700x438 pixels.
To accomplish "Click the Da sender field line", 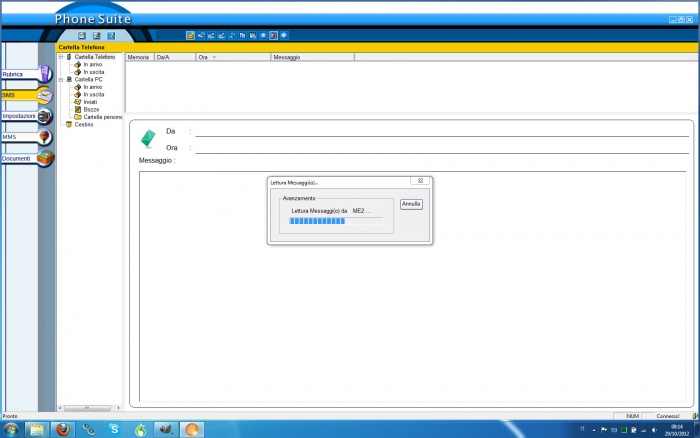I will point(442,132).
